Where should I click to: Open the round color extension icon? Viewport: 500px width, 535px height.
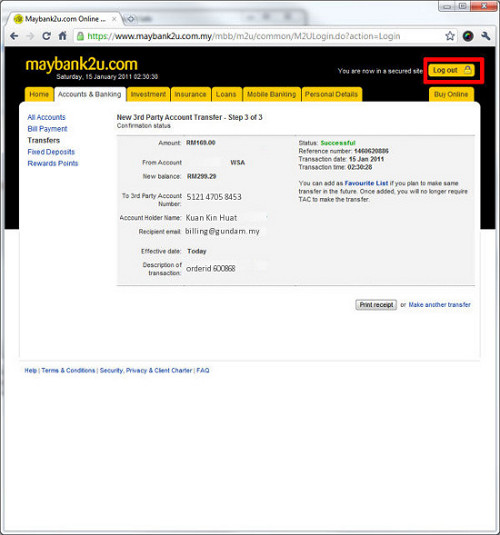coord(468,36)
